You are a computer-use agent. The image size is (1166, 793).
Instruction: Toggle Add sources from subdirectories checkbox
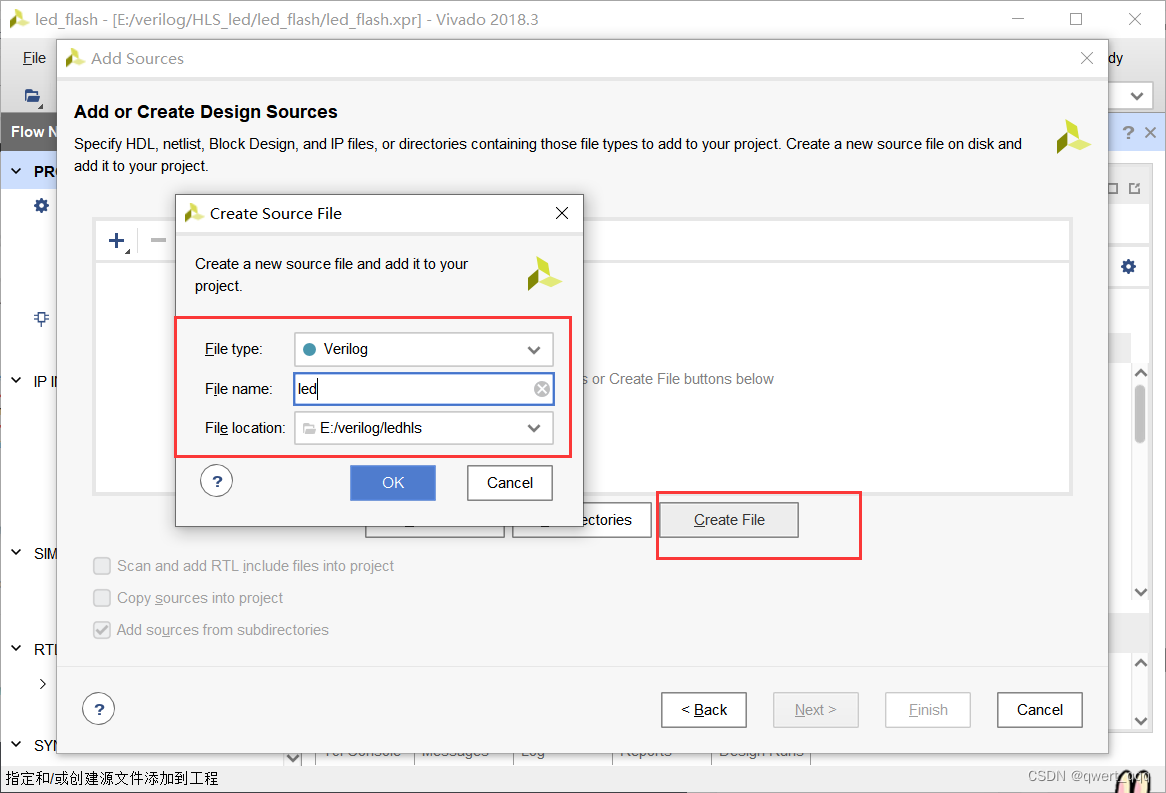coord(102,630)
